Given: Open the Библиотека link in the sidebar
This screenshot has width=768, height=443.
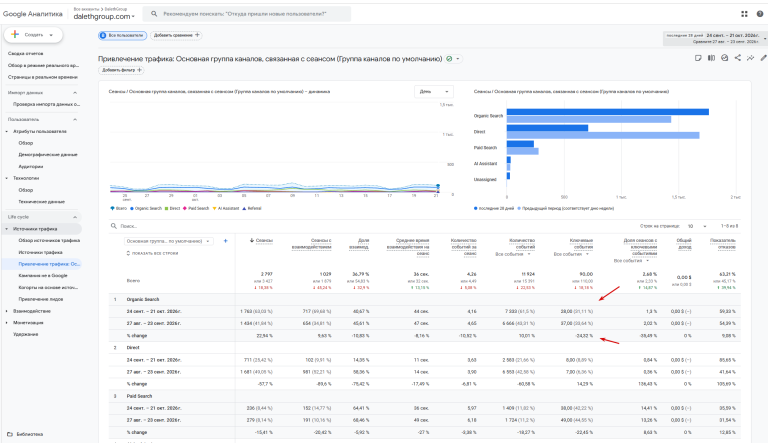Looking at the screenshot, I should point(29,434).
